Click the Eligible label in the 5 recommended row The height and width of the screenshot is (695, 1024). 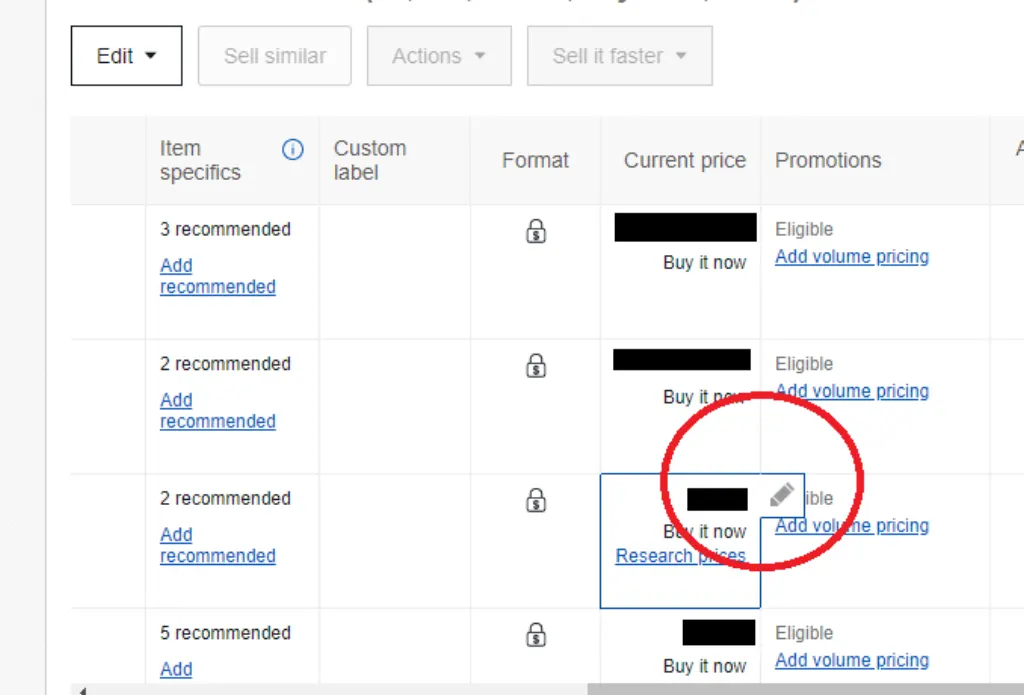(804, 633)
